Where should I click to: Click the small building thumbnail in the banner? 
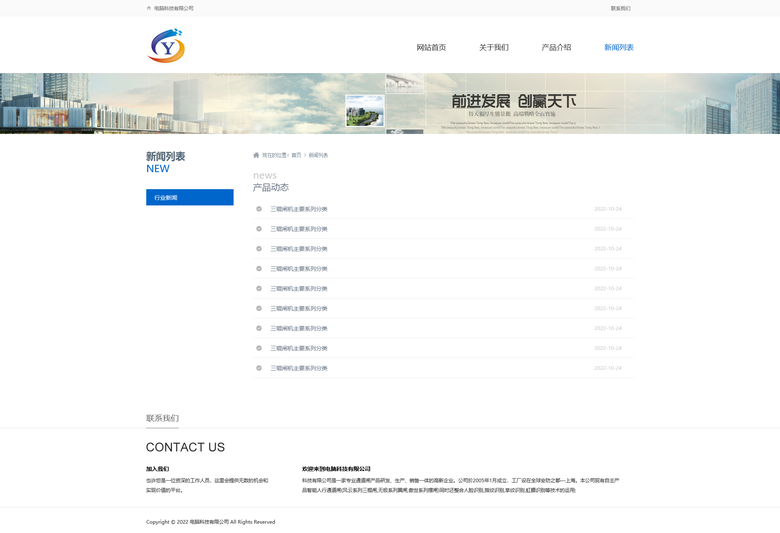[364, 110]
